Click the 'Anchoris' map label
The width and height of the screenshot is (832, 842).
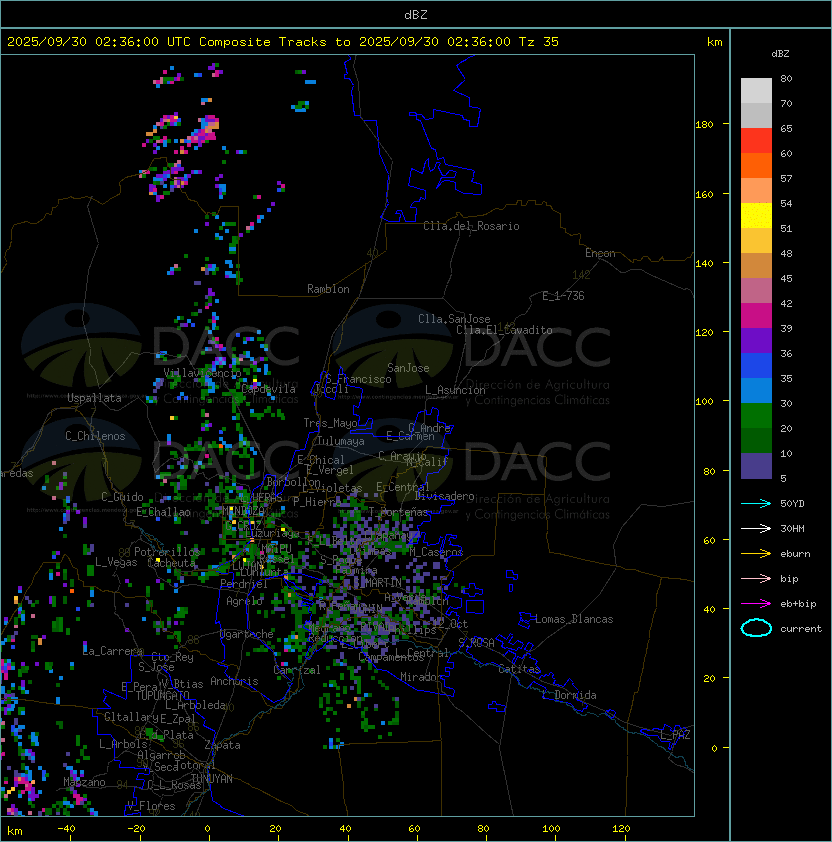coord(234,681)
